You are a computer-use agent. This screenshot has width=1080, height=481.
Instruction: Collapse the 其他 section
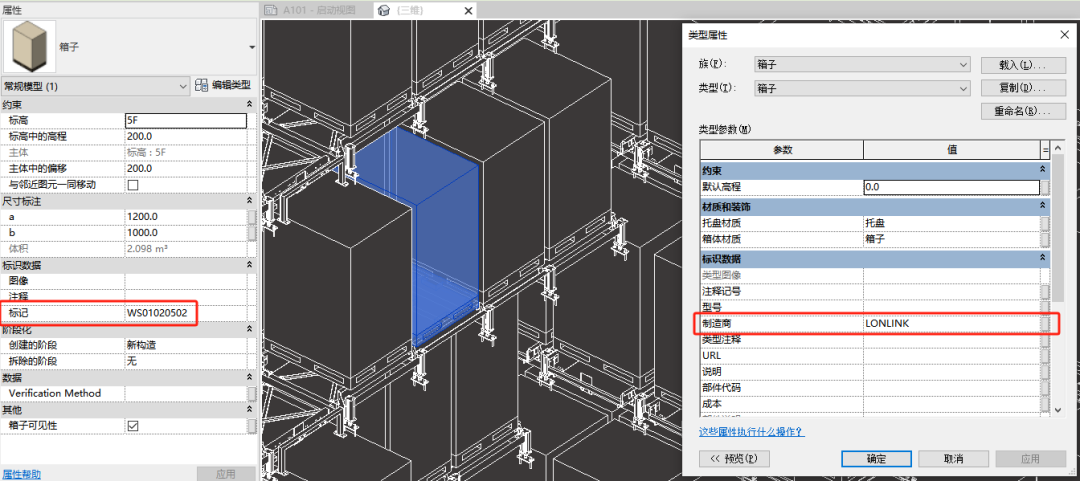[x=250, y=409]
